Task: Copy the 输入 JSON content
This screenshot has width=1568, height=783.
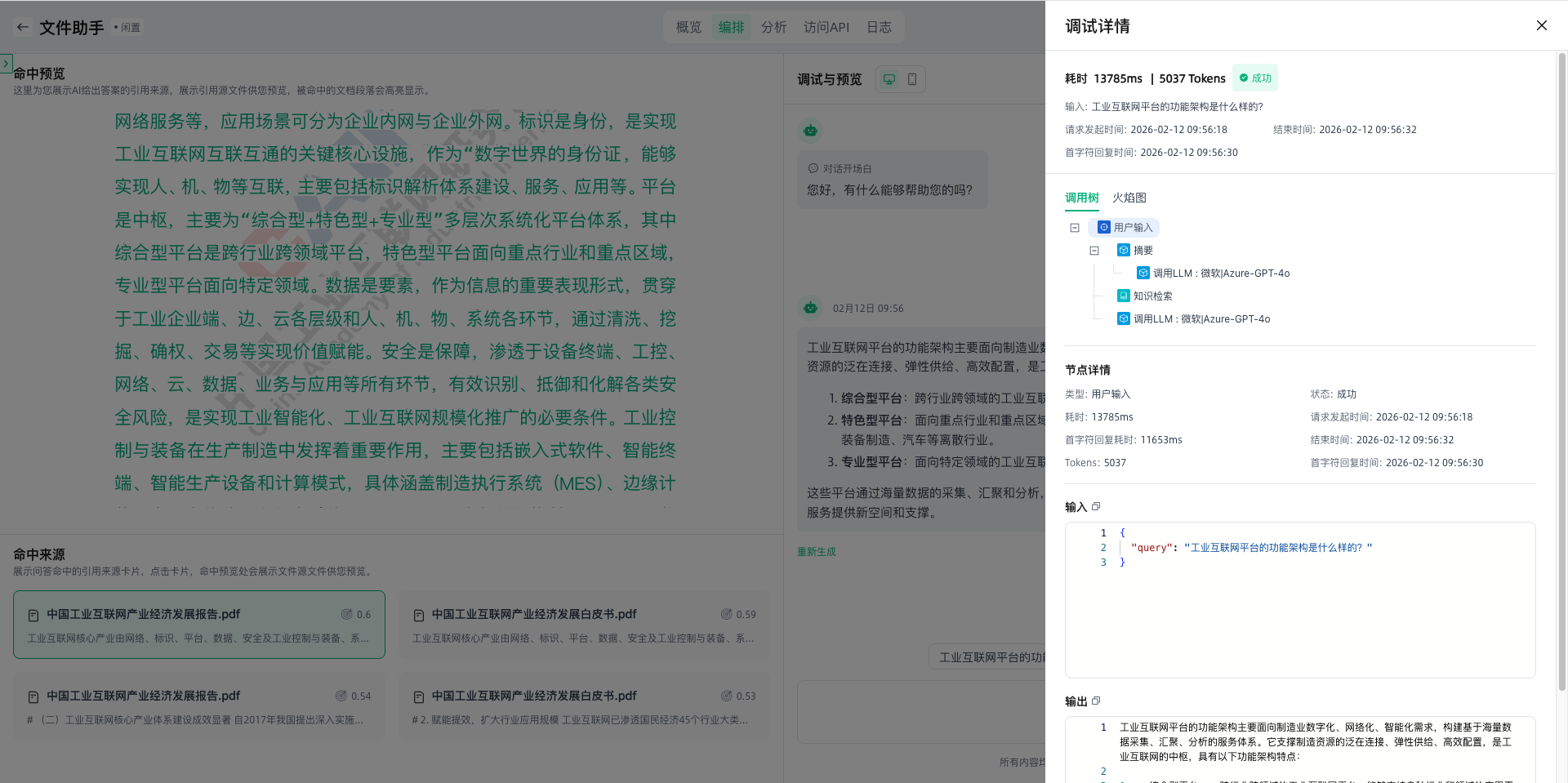Action: click(x=1096, y=506)
